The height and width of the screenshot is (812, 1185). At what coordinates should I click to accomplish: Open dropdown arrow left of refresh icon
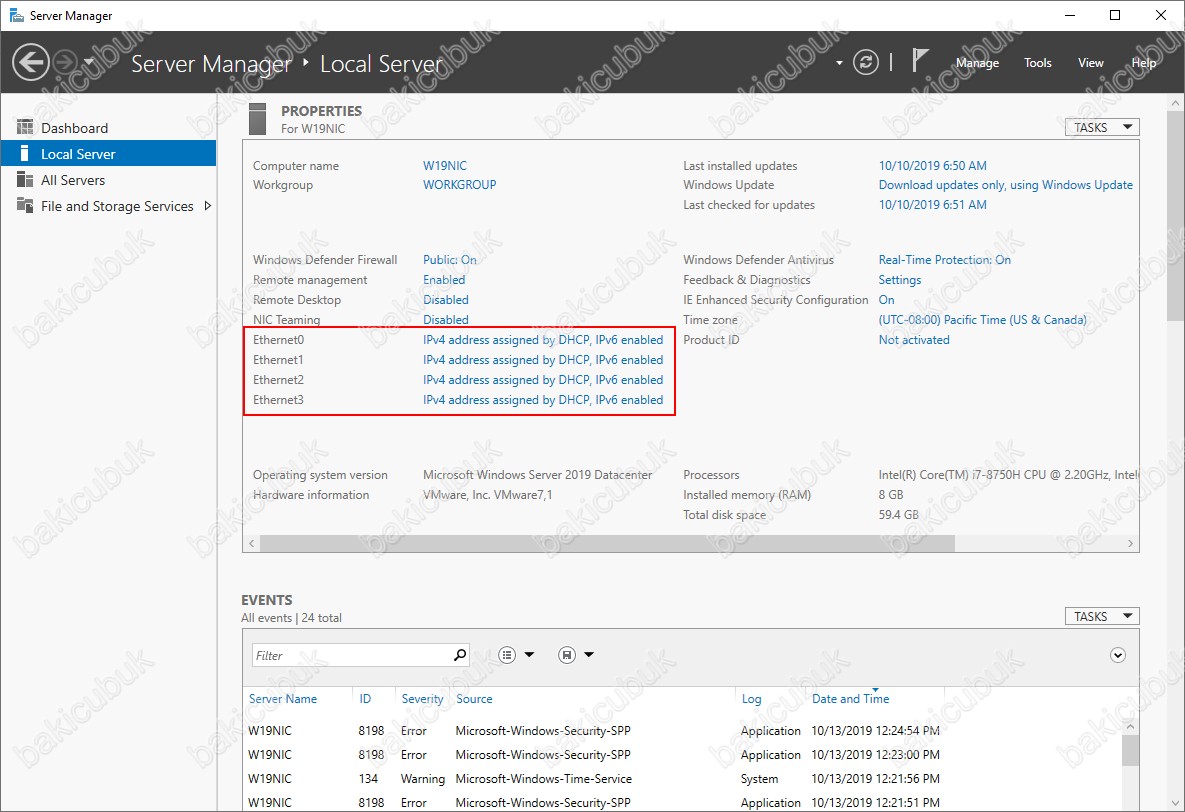839,64
